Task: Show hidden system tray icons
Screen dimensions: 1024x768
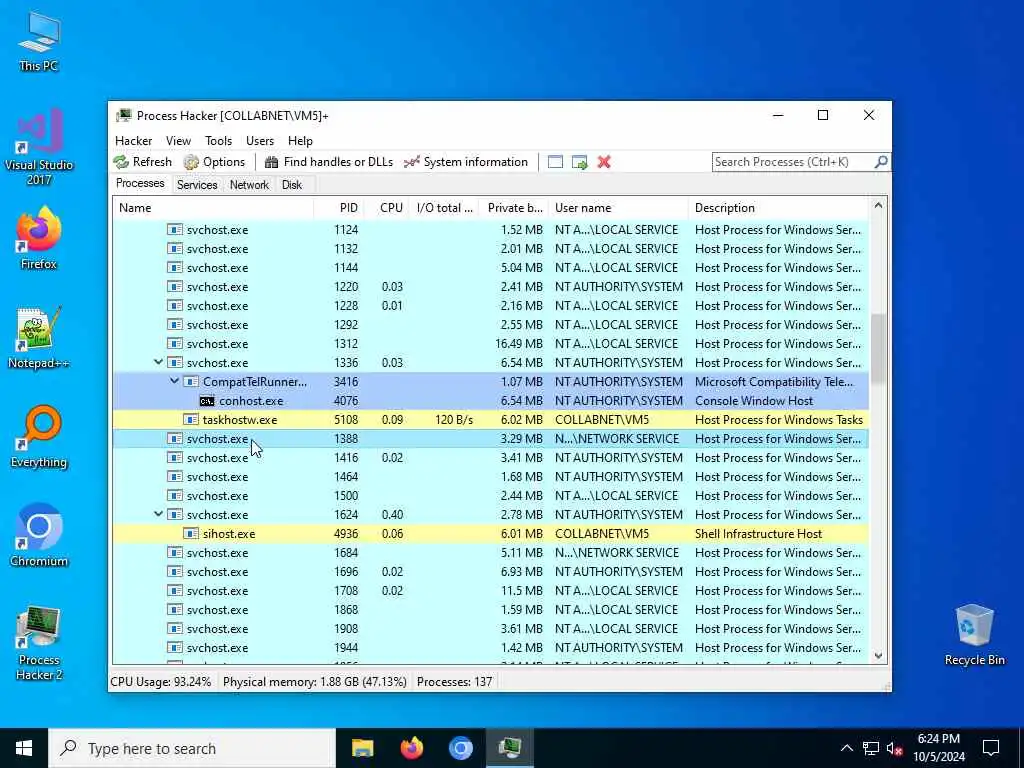Action: point(846,748)
